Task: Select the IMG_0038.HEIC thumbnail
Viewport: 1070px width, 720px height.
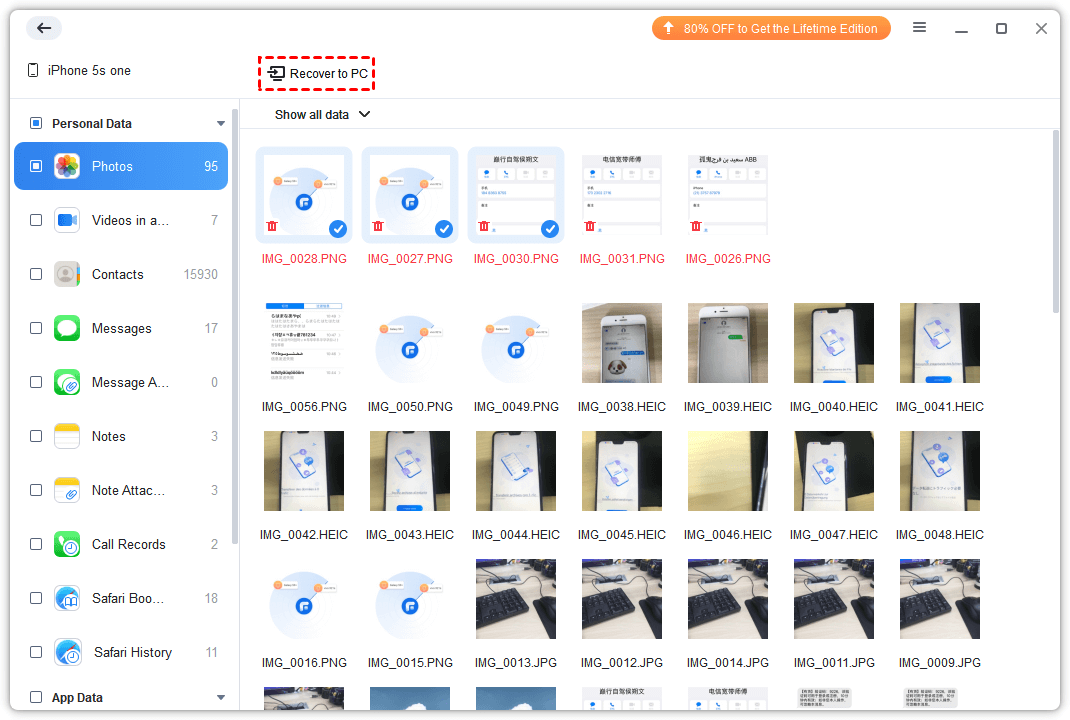Action: coord(621,343)
